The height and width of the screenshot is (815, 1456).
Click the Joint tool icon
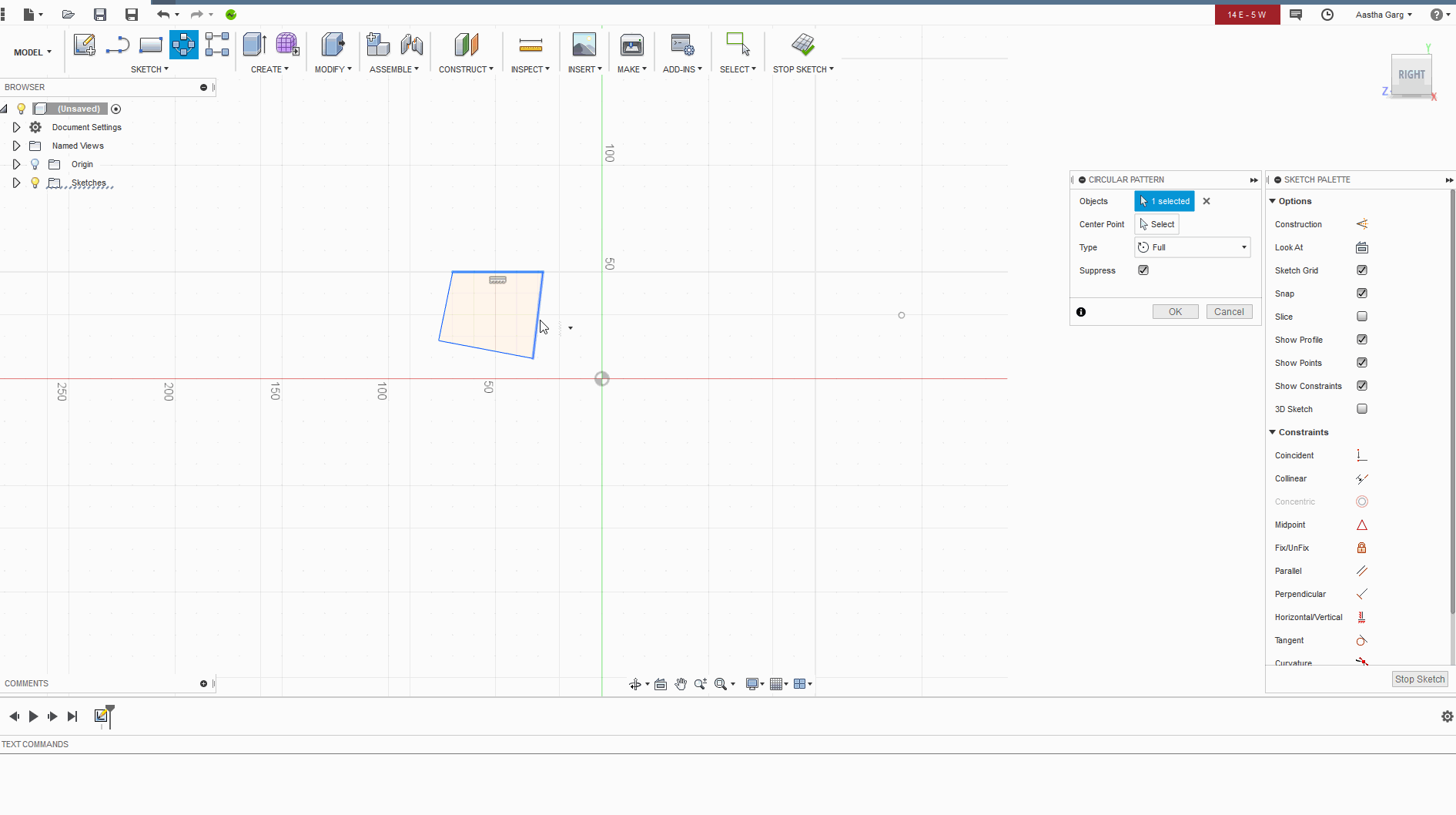click(x=411, y=45)
